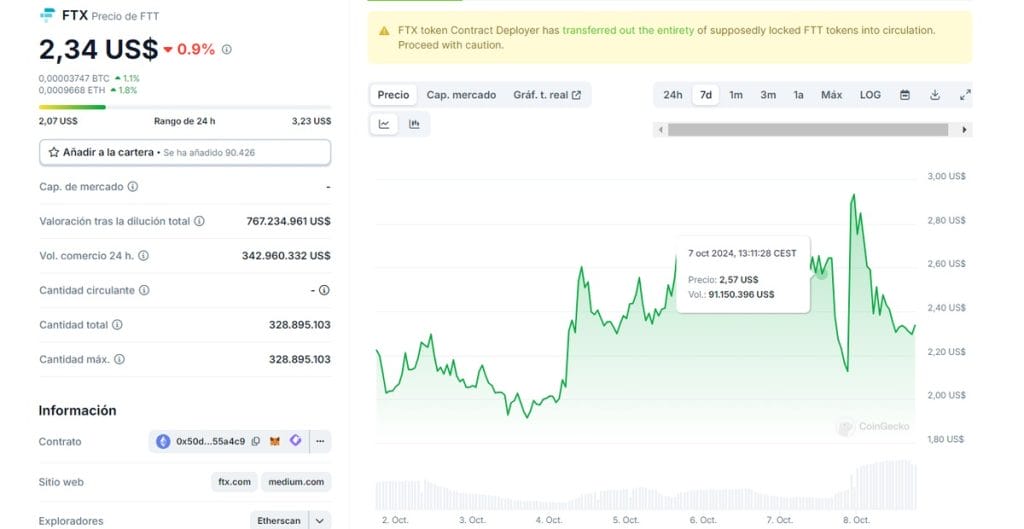
Task: Switch to Cap. mercado tab
Action: tap(461, 95)
